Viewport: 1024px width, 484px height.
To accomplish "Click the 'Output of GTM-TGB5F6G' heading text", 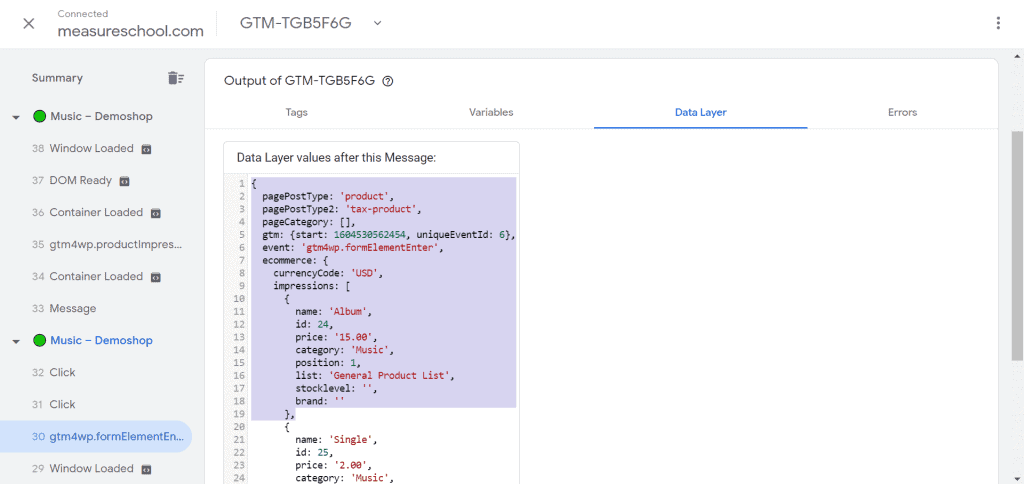I will pos(300,81).
